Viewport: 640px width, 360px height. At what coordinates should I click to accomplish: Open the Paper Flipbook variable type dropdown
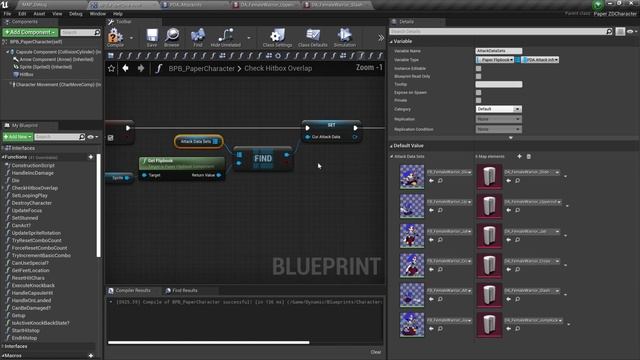tap(495, 60)
